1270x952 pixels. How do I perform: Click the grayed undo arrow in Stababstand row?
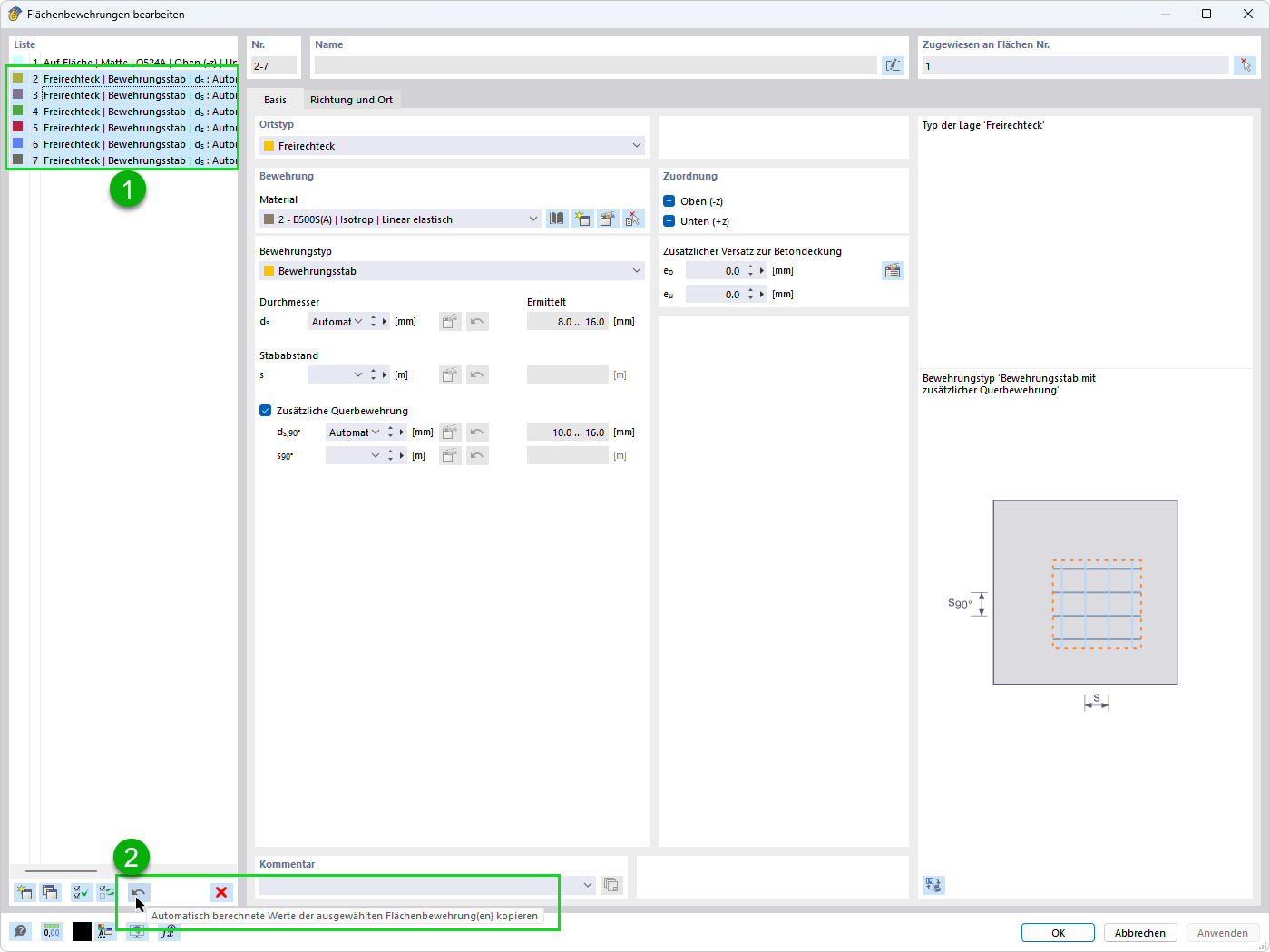477,374
